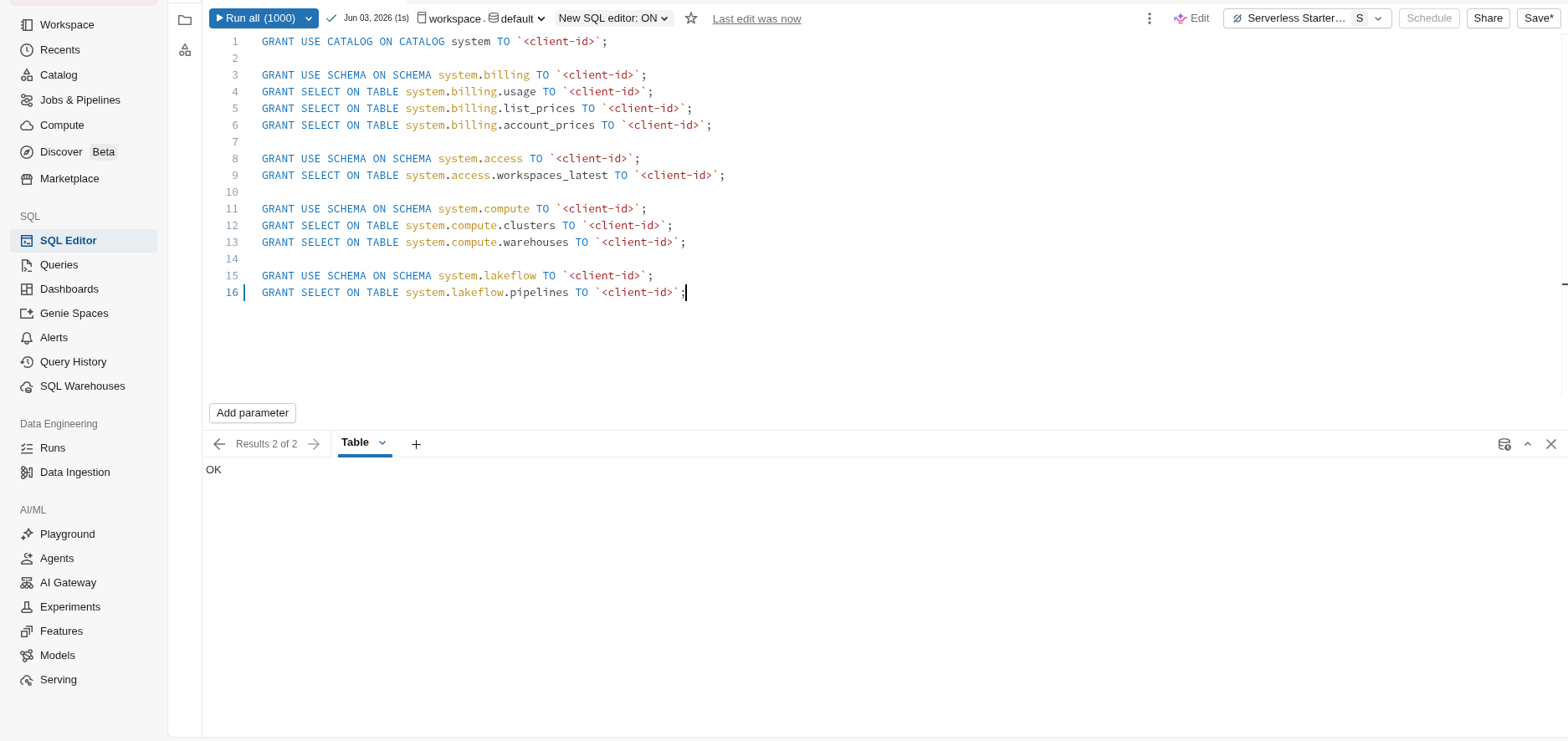
Task: Click the Assistant Edit button
Action: pos(1191,18)
